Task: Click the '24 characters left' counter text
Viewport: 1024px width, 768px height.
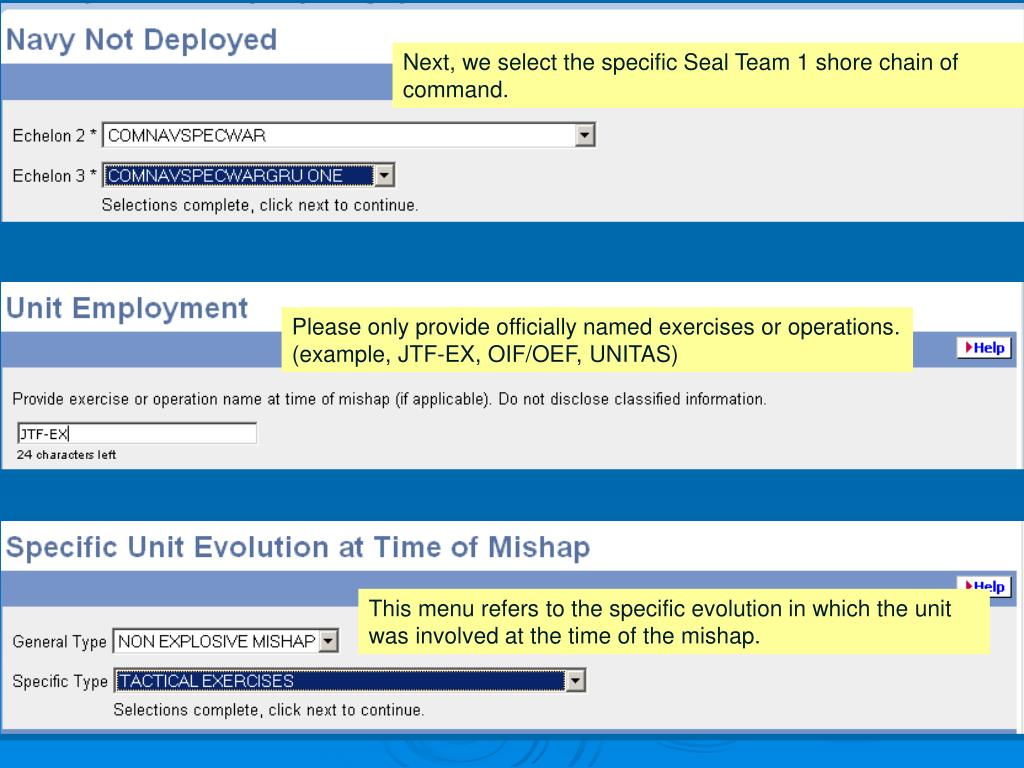Action: (66, 455)
